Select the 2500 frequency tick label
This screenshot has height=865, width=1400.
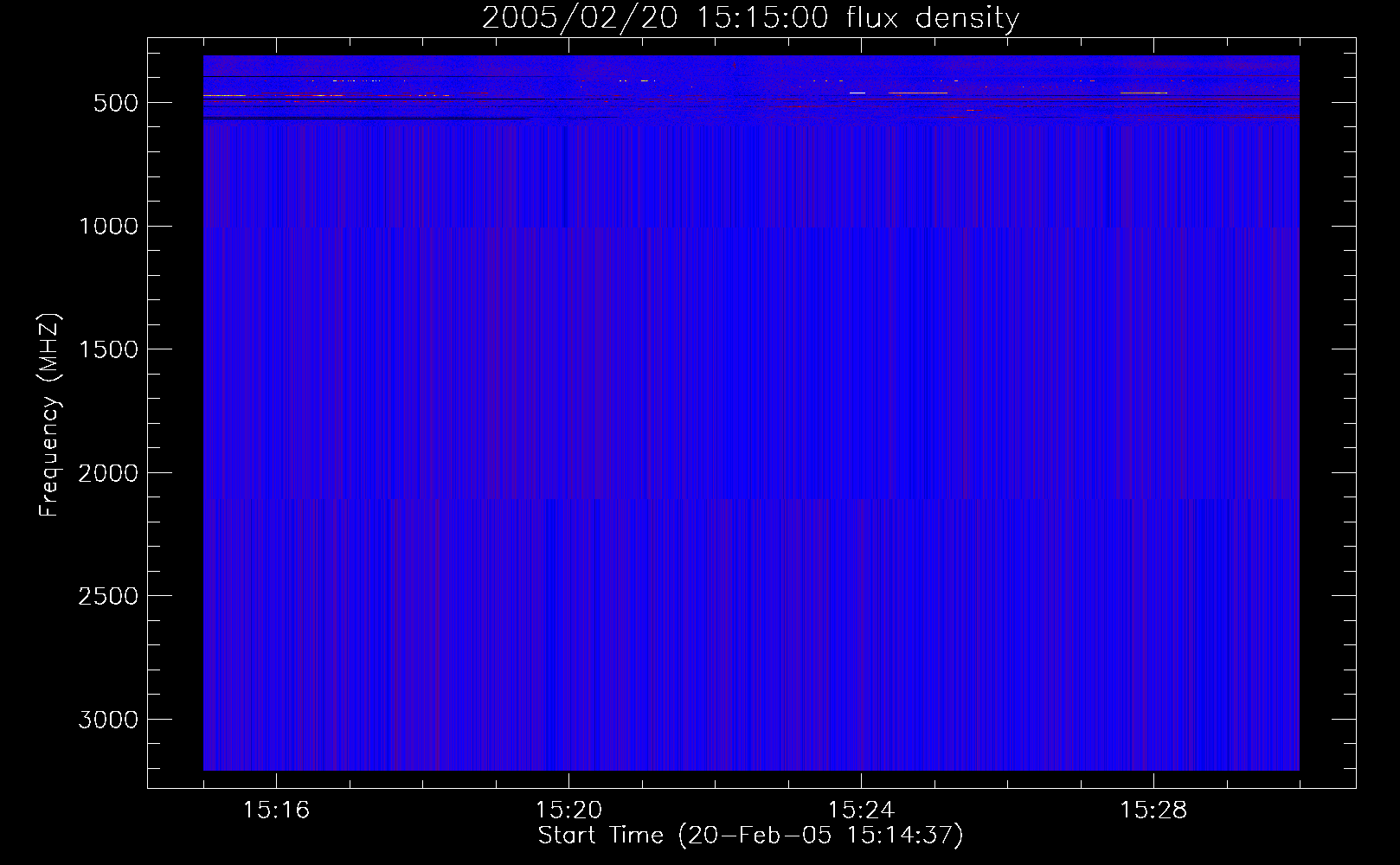tap(108, 597)
